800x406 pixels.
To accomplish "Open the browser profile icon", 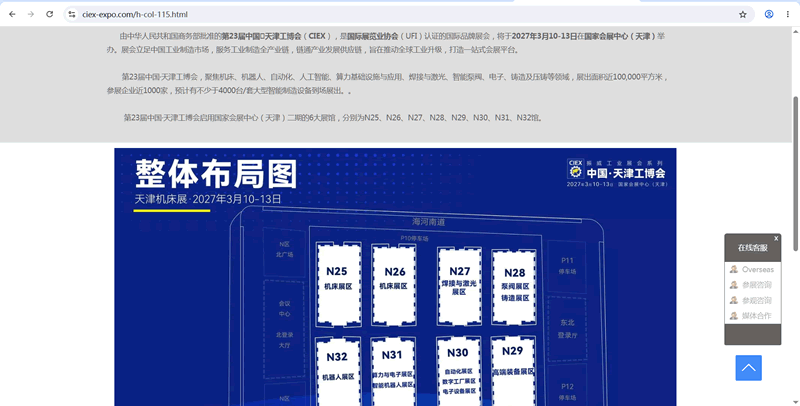I will tap(769, 14).
